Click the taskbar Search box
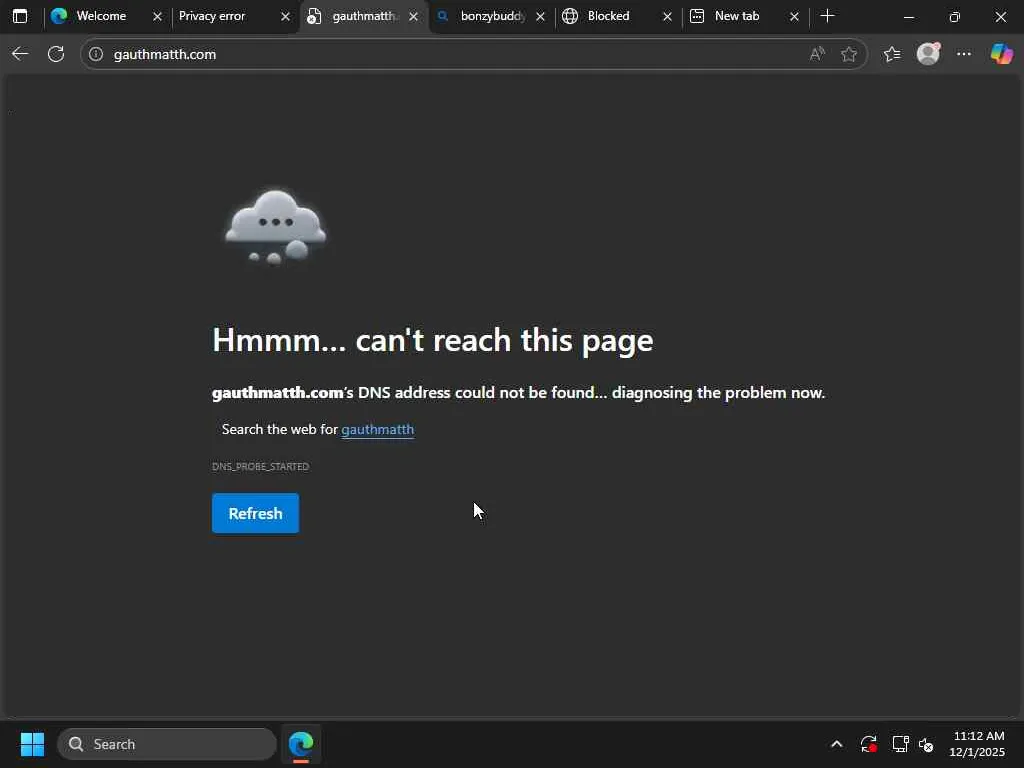 point(167,744)
